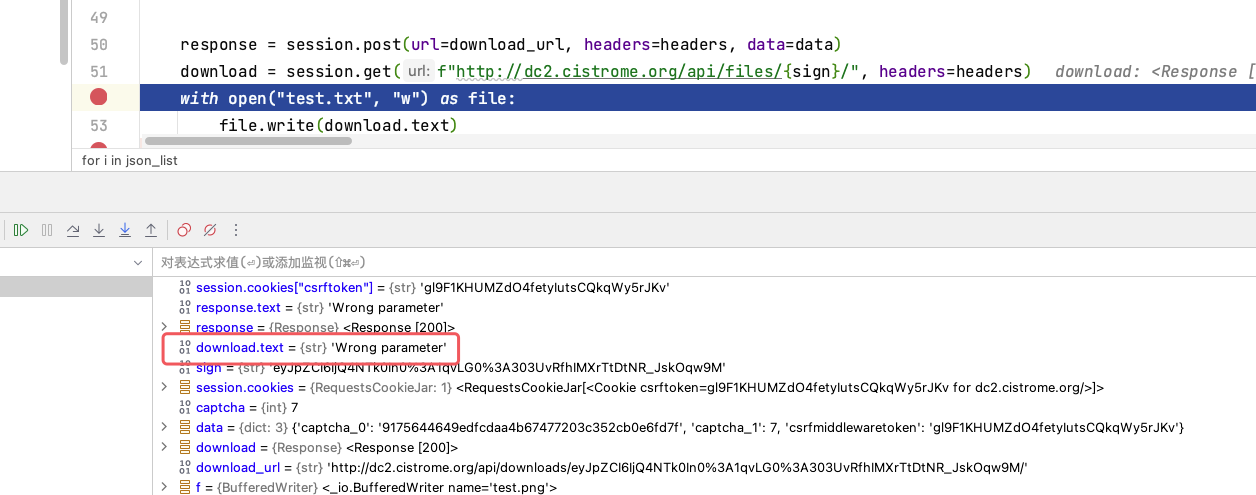Expand the session.cookies RequestsCookieJar node
Image resolution: width=1256 pixels, height=495 pixels.
[x=165, y=387]
